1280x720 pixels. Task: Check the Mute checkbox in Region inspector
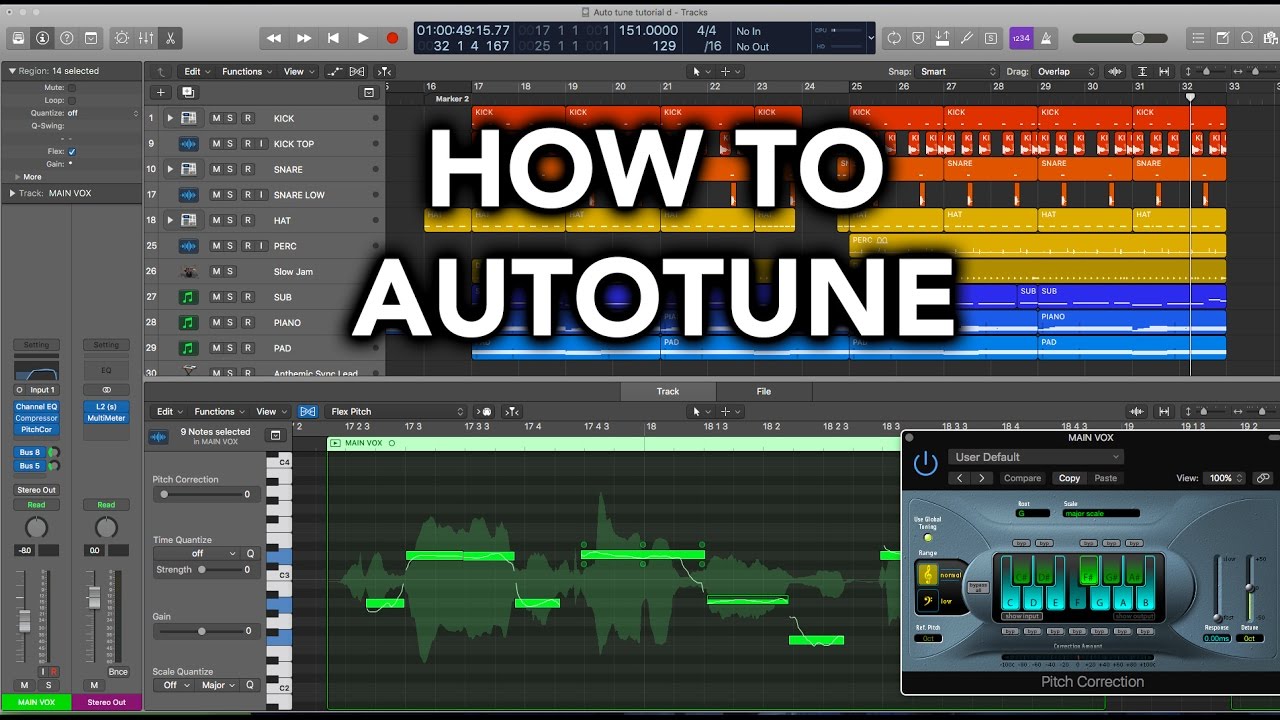[x=71, y=88]
